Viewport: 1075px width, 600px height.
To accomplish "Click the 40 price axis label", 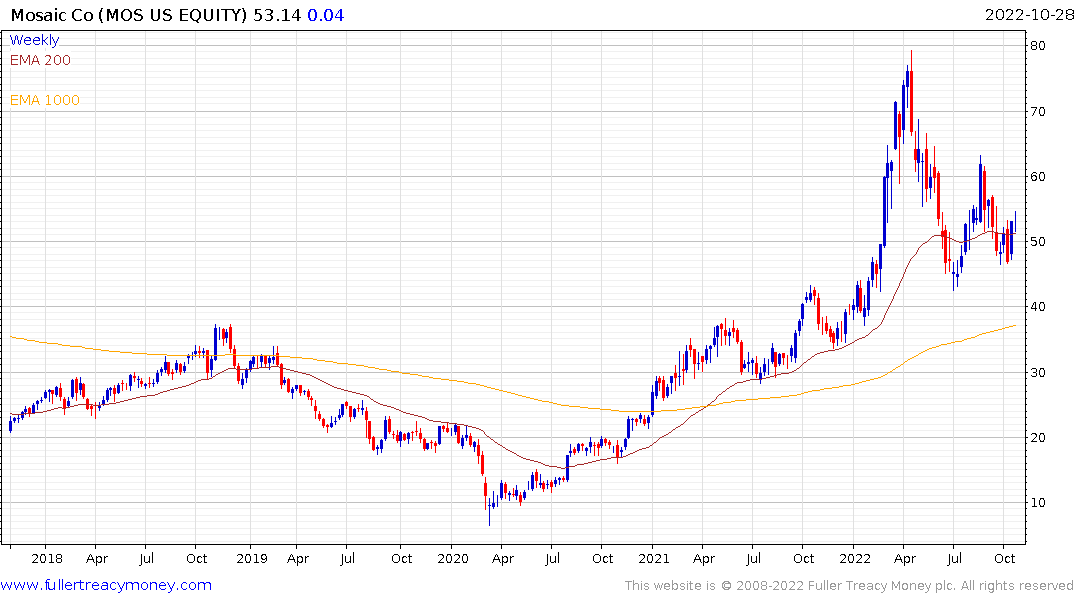I will (1037, 307).
